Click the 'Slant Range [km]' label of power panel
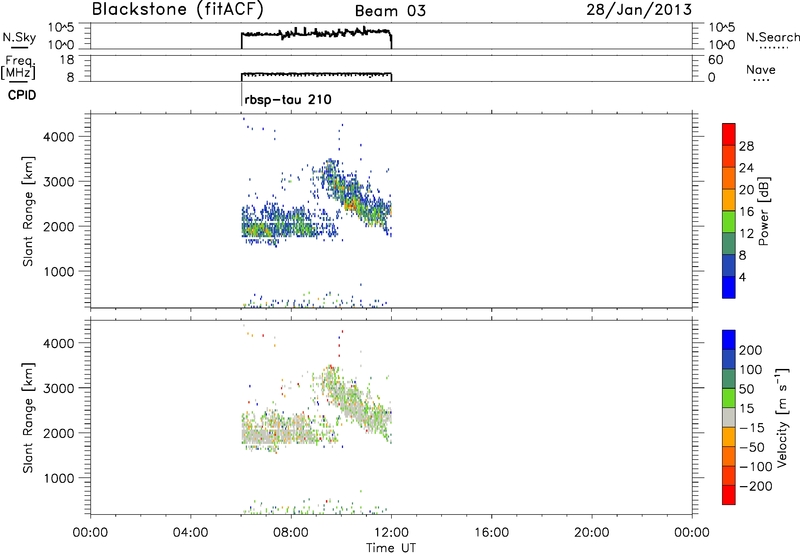This screenshot has width=800, height=554. pyautogui.click(x=28, y=211)
